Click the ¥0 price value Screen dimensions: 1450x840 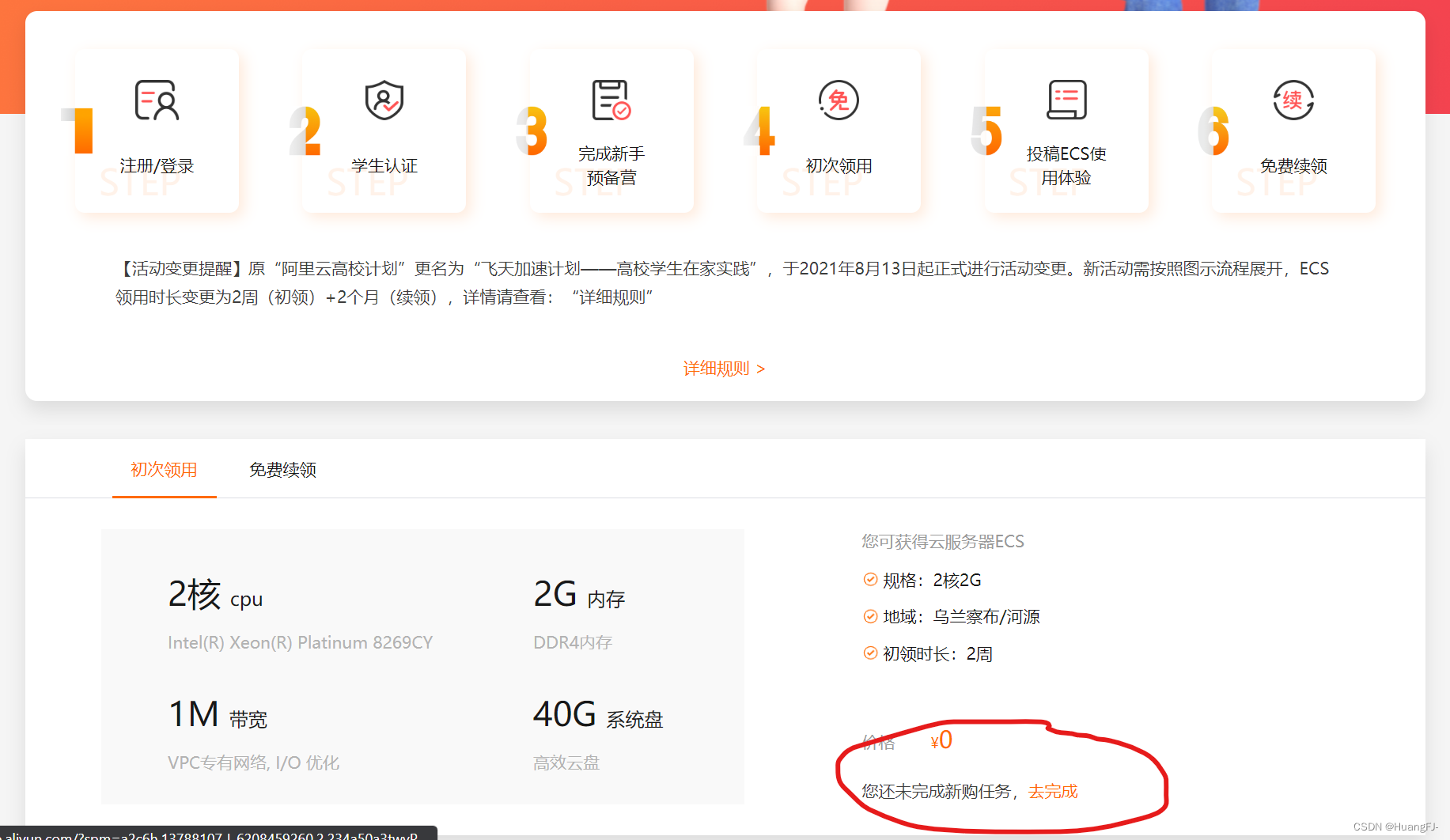941,740
